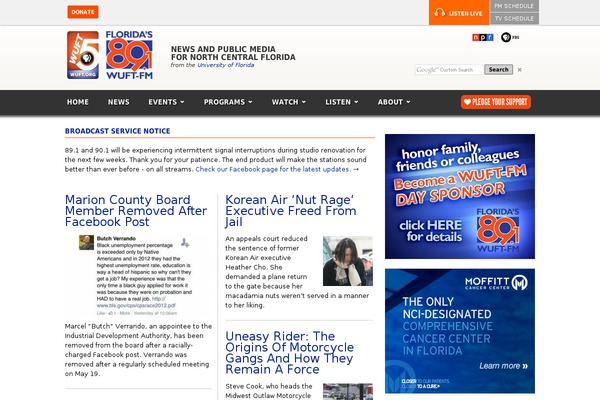Viewport: 600px width, 400px height.
Task: Click the Broadcast Service Notice heading
Action: pyautogui.click(x=117, y=131)
